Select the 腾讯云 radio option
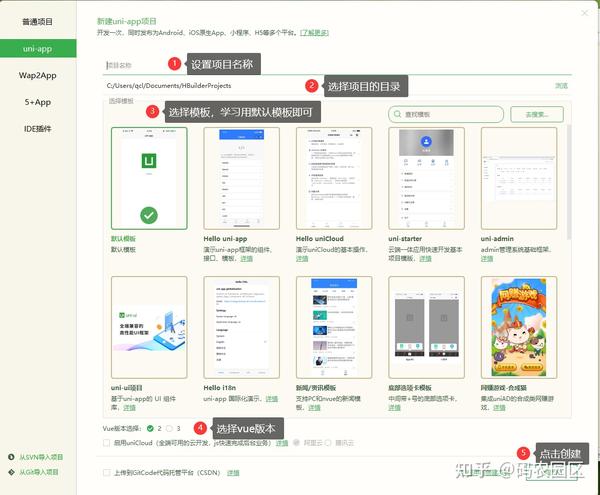 [x=328, y=443]
